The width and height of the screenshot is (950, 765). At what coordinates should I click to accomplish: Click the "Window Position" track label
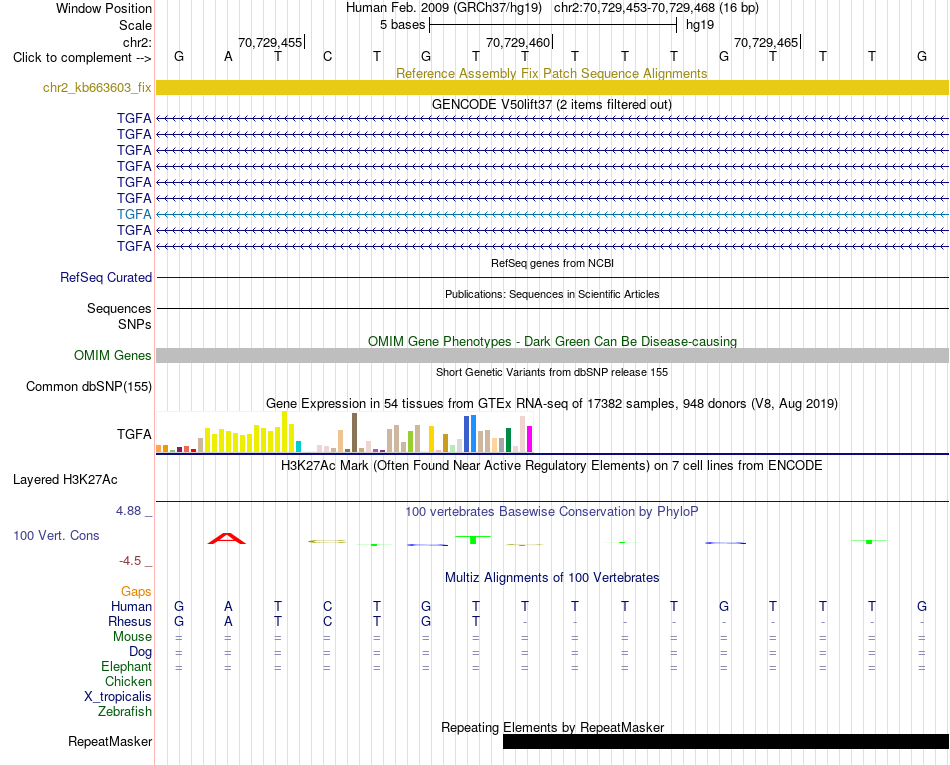tap(104, 8)
